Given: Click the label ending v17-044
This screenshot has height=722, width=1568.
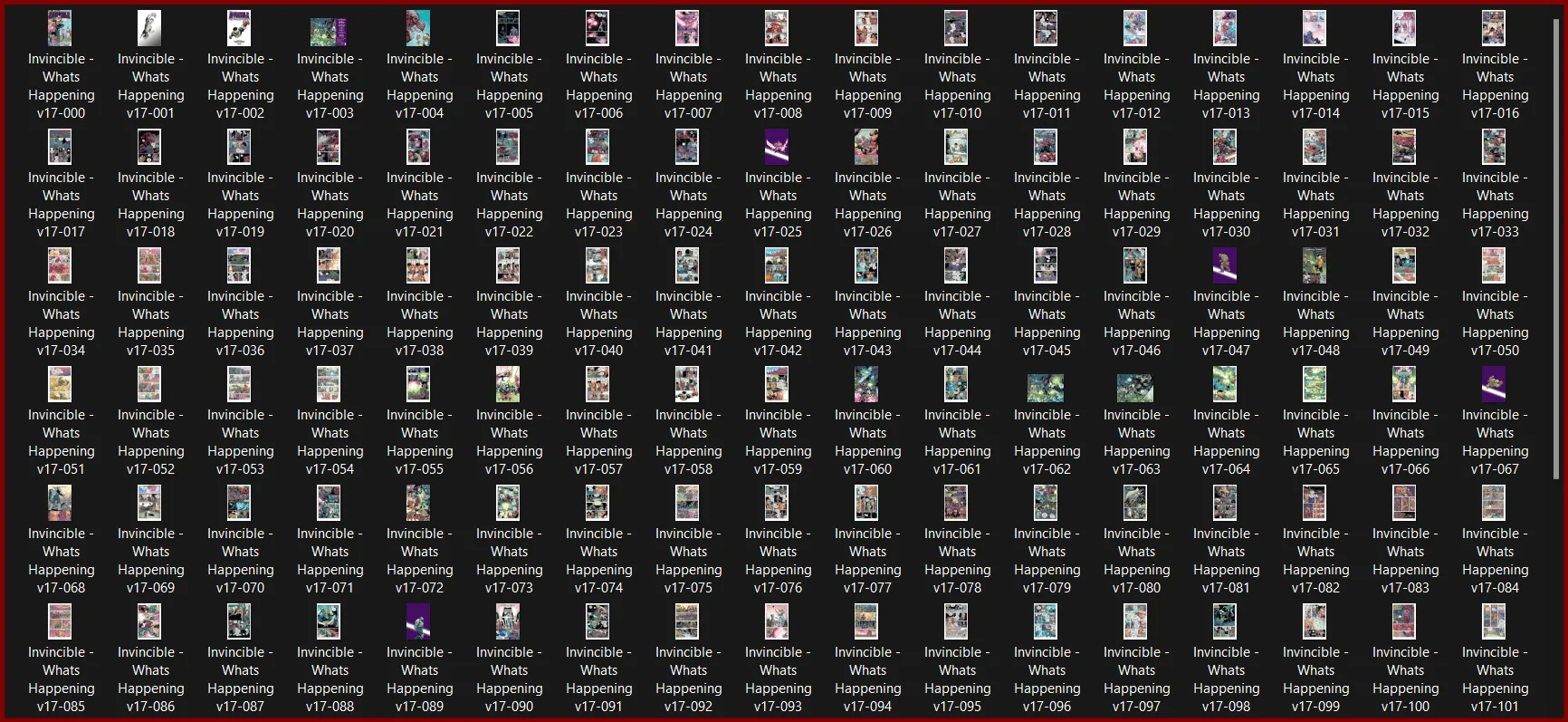Looking at the screenshot, I should 958,323.
